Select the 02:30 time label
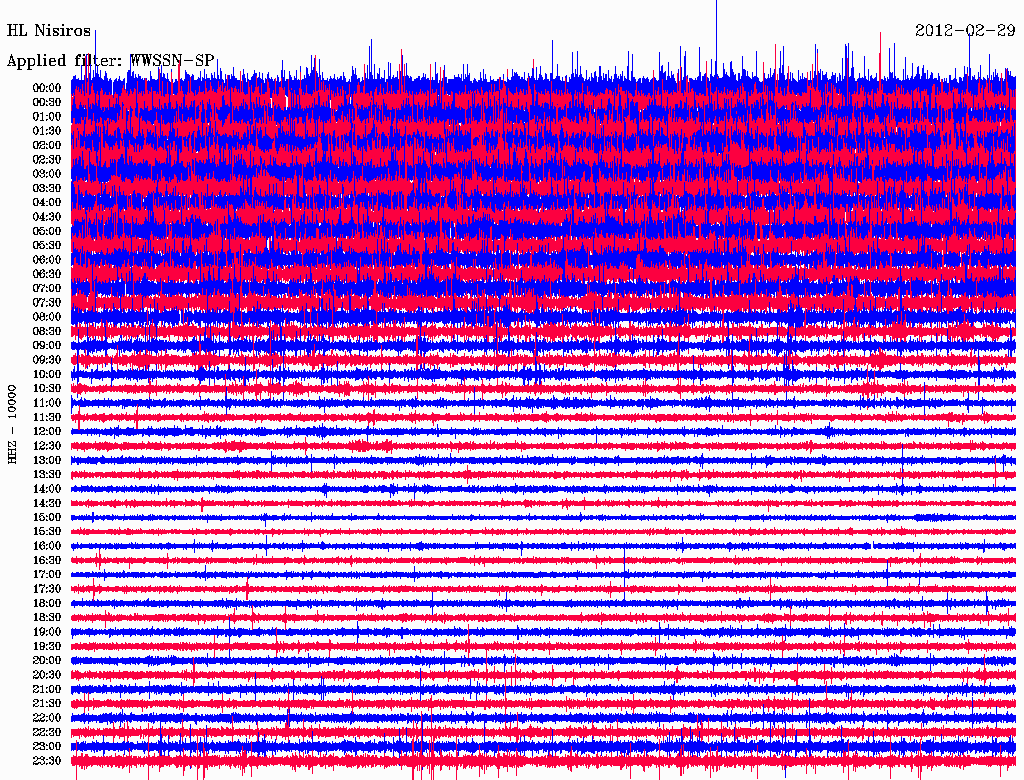 point(47,159)
